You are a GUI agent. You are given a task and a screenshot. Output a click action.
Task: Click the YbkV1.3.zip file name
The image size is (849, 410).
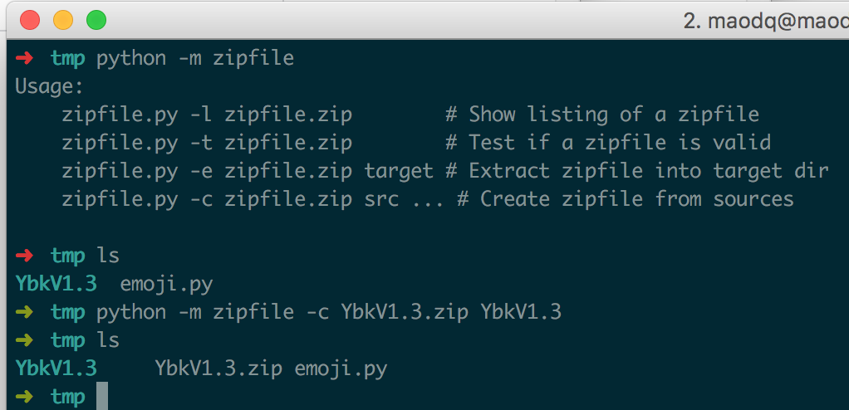click(x=219, y=369)
